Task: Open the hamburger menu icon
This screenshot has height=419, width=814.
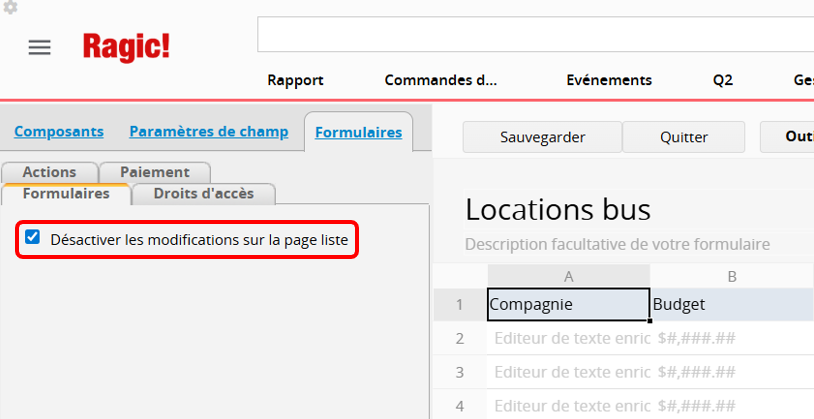Action: [39, 48]
